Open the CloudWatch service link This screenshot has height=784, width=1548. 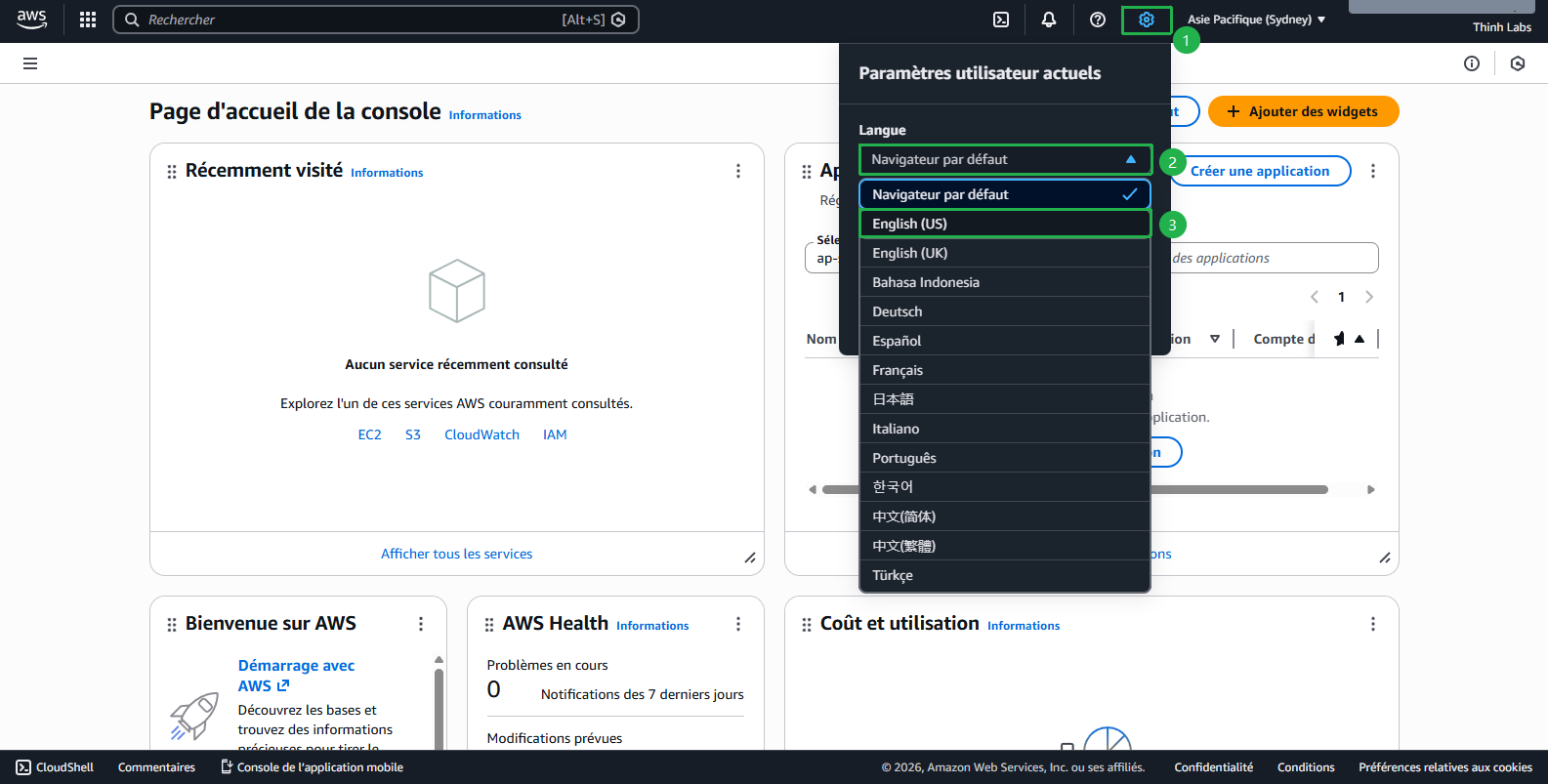coord(481,434)
